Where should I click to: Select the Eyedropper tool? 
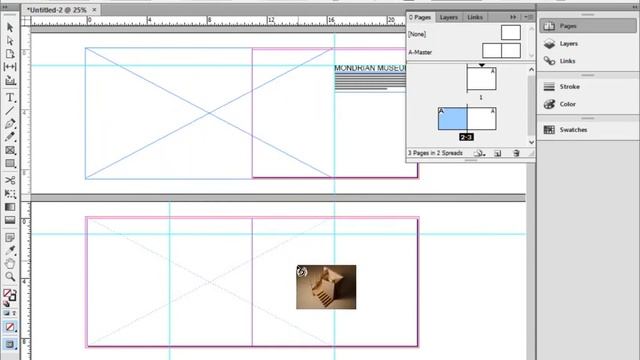coord(10,250)
